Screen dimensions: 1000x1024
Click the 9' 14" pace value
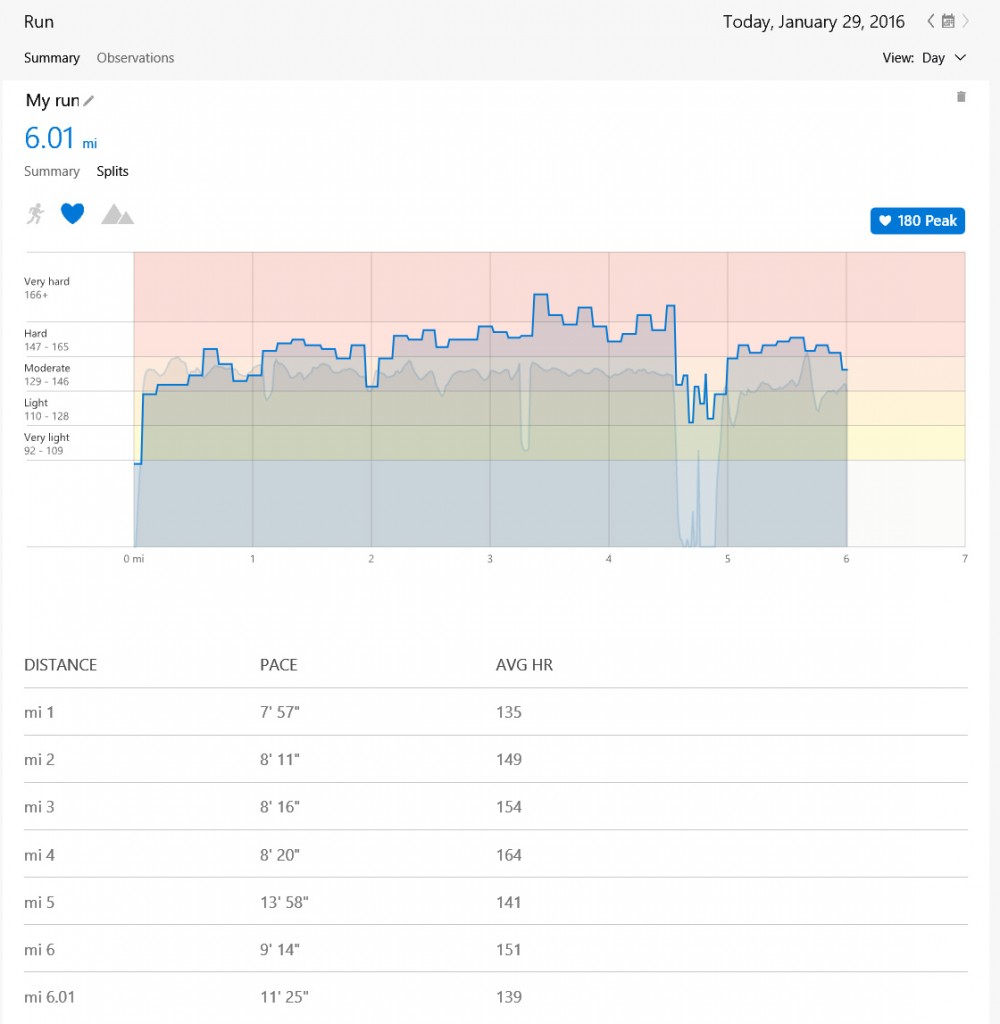coord(280,950)
